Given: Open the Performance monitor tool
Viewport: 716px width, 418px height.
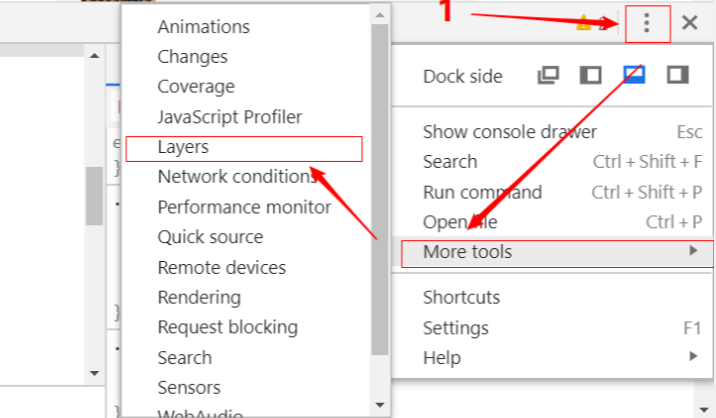Looking at the screenshot, I should [244, 207].
